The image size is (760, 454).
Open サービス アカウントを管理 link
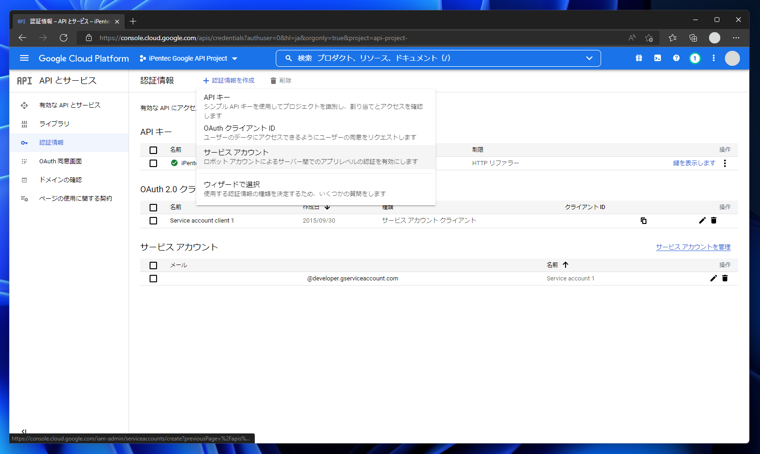(693, 247)
